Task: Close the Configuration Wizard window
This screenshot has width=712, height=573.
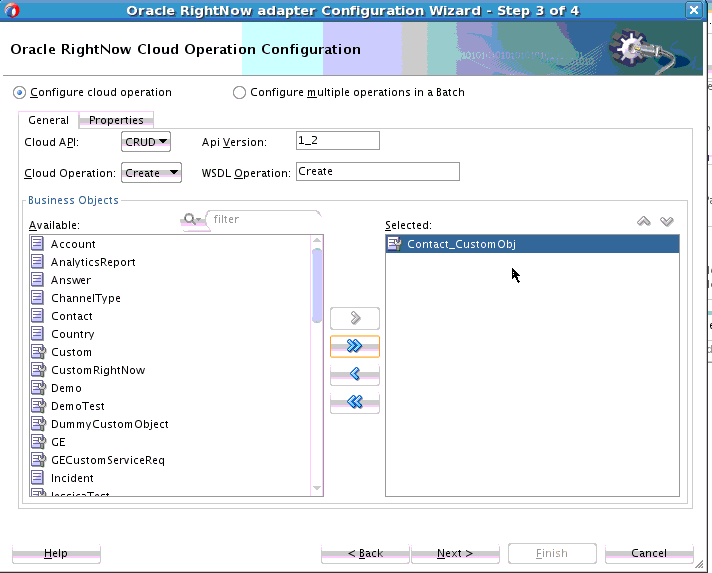Action: click(x=694, y=10)
